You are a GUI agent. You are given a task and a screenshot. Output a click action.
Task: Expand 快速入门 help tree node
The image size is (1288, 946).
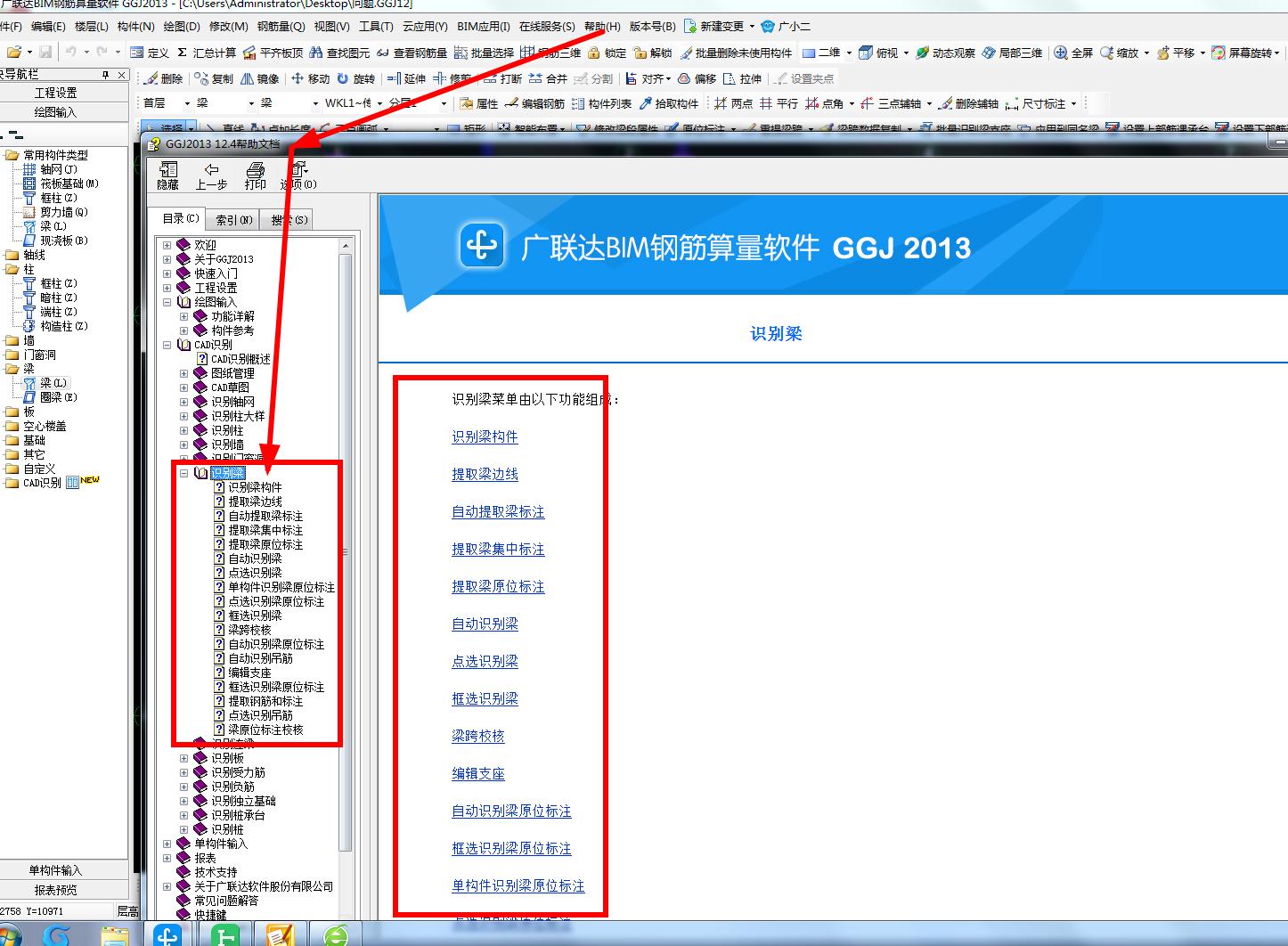pos(167,273)
